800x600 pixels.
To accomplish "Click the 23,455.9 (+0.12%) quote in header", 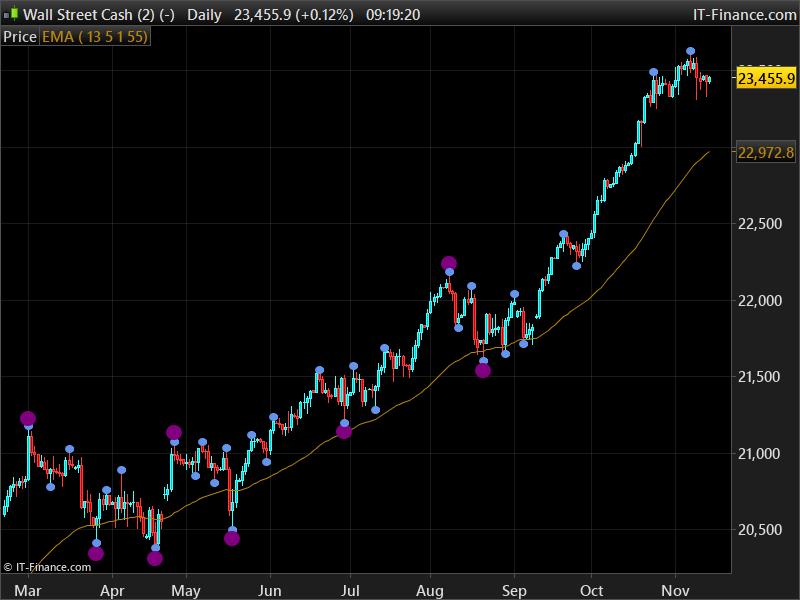I will (293, 15).
